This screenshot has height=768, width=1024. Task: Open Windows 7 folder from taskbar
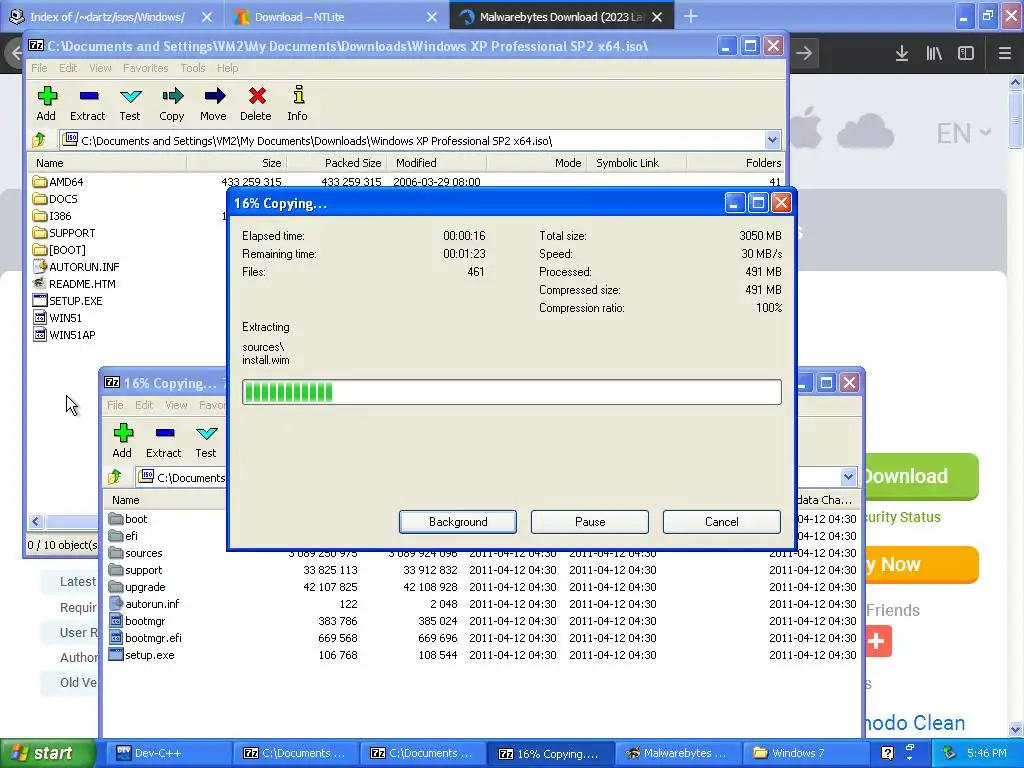[806, 753]
